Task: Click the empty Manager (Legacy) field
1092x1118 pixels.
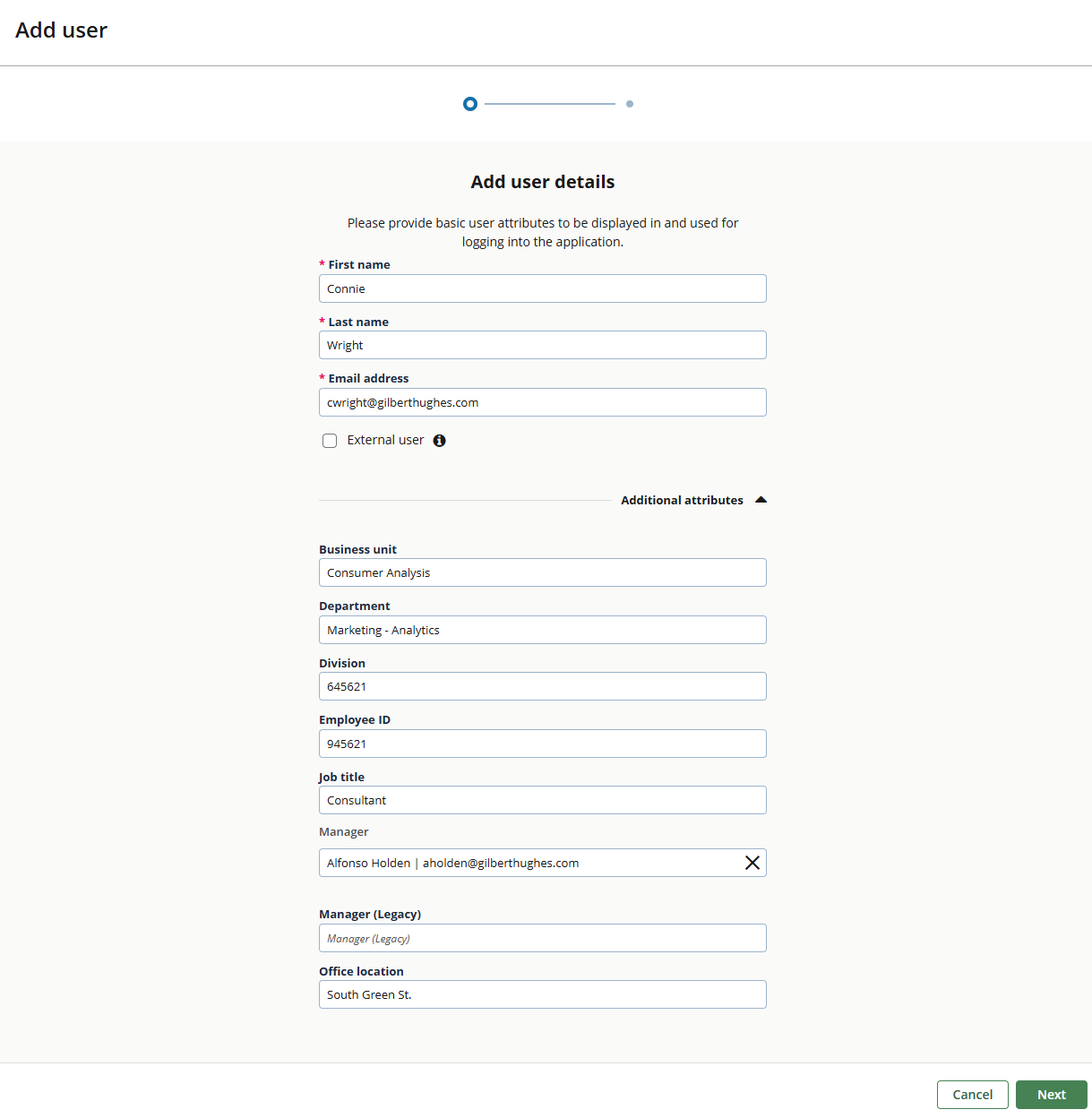Action: coord(542,938)
